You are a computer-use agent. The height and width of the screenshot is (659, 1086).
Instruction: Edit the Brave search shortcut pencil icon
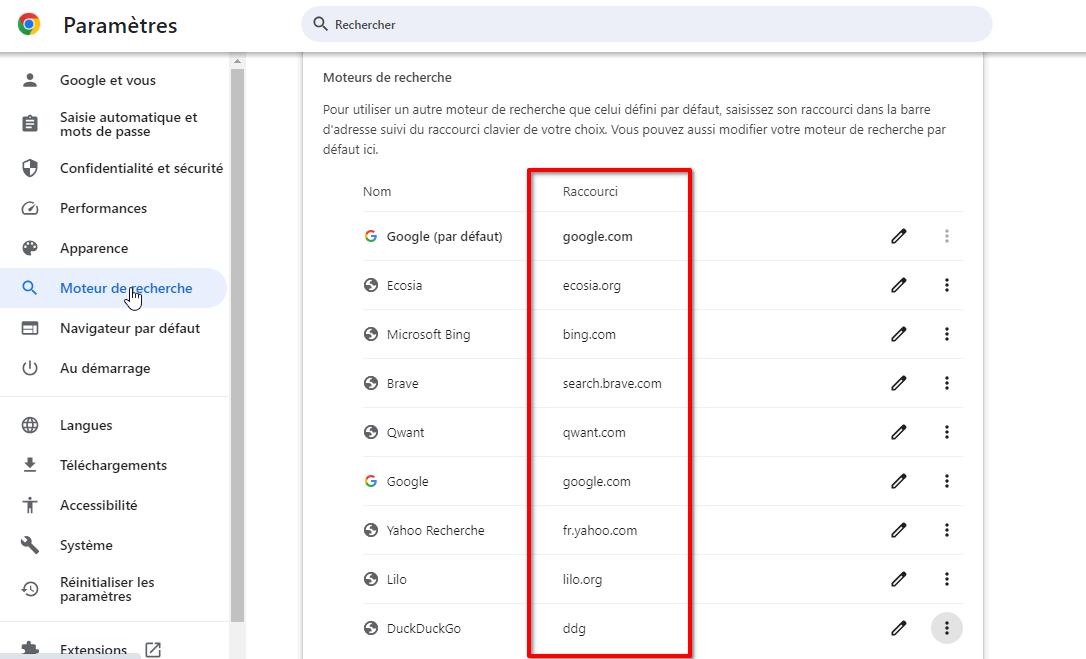click(x=898, y=383)
